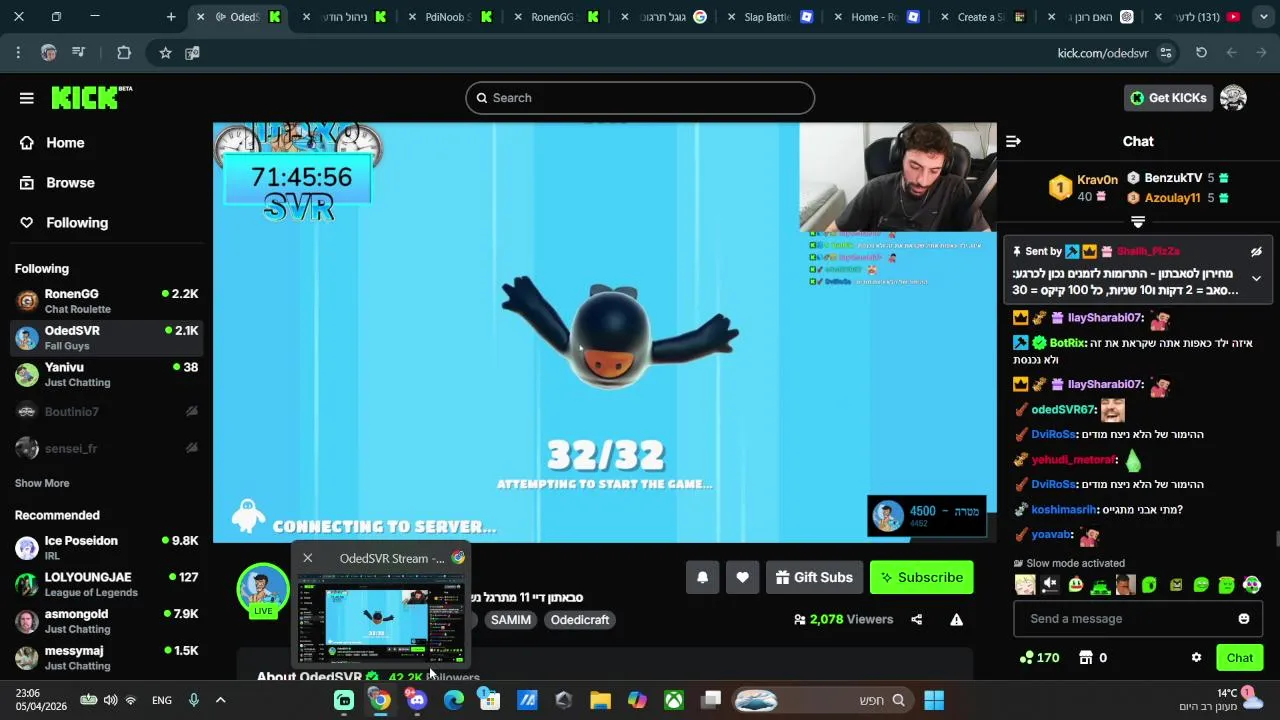The width and height of the screenshot is (1280, 720).
Task: Expand the chat leaderboard
Action: (1137, 221)
